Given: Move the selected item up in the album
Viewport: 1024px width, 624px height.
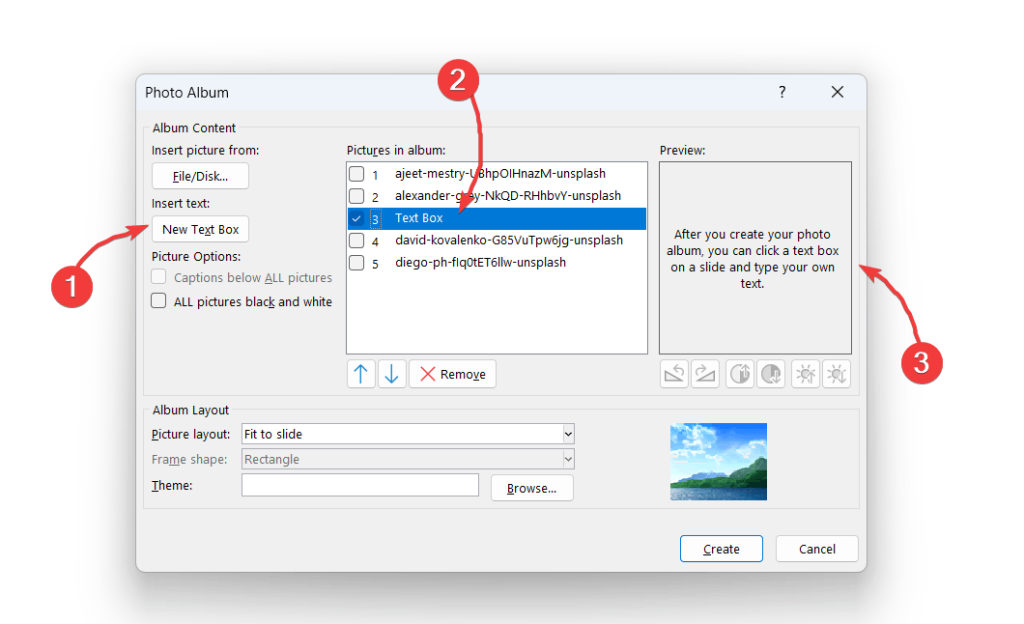Looking at the screenshot, I should coord(361,373).
